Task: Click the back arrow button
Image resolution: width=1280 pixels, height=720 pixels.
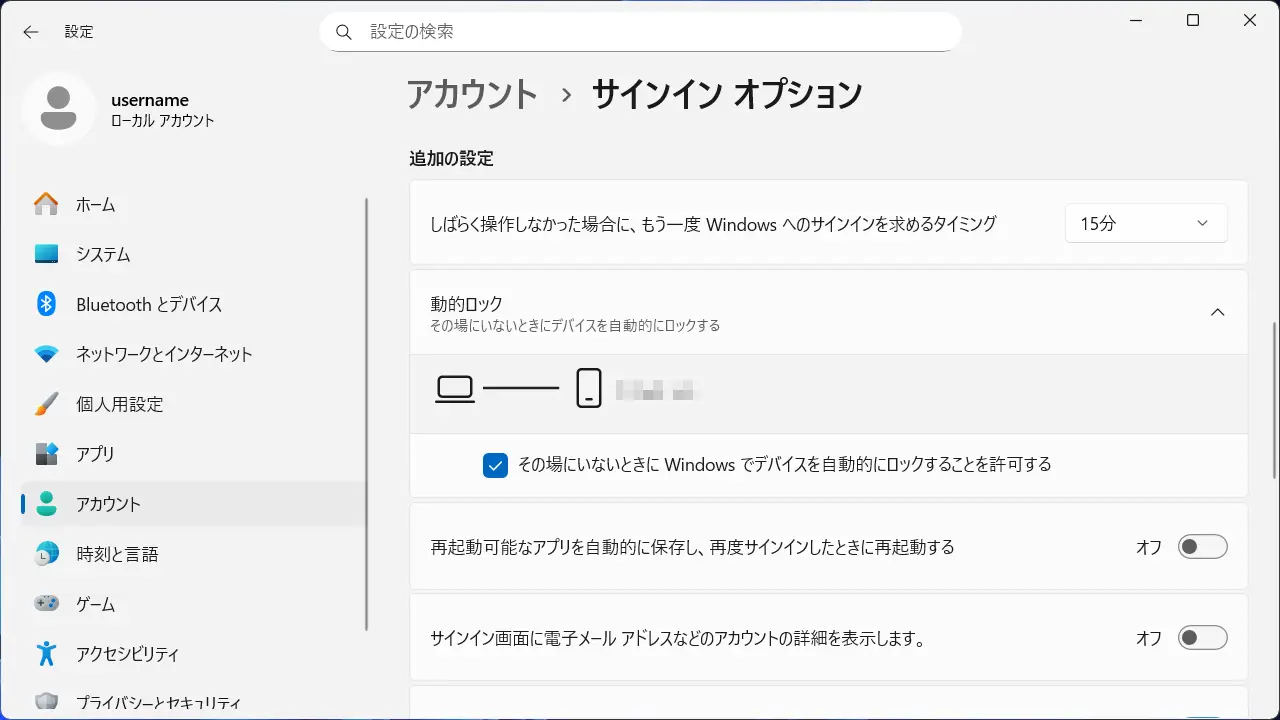Action: click(x=31, y=32)
